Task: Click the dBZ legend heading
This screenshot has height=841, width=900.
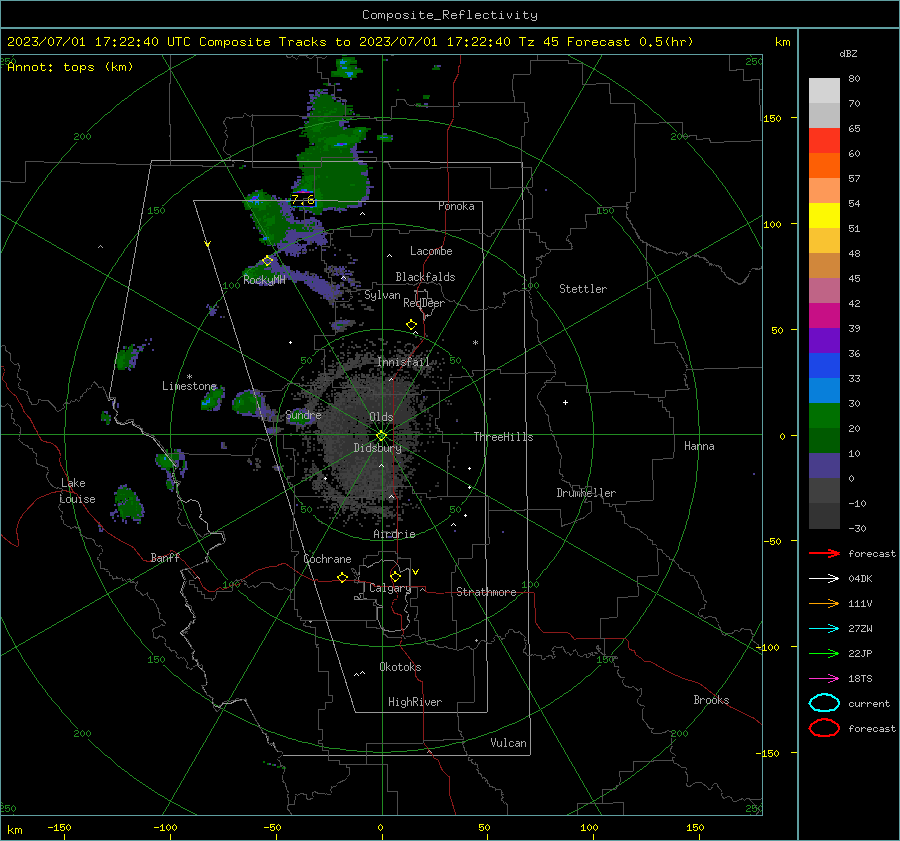Action: click(x=848, y=53)
